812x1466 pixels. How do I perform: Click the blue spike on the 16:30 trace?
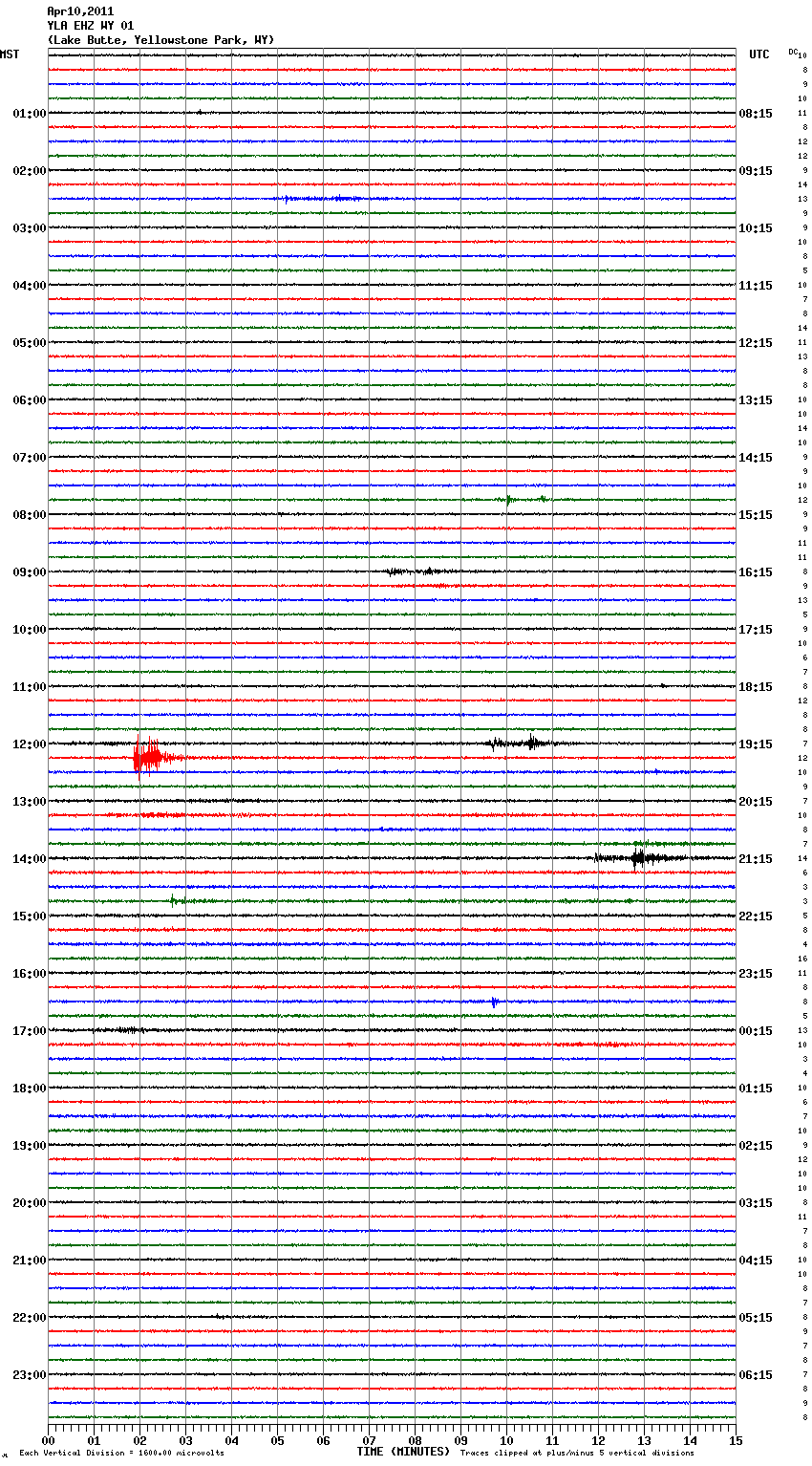coord(494,1002)
